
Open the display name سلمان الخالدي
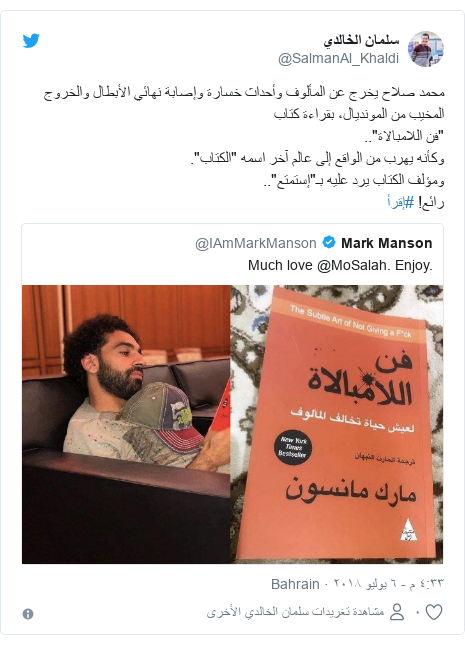click(361, 40)
